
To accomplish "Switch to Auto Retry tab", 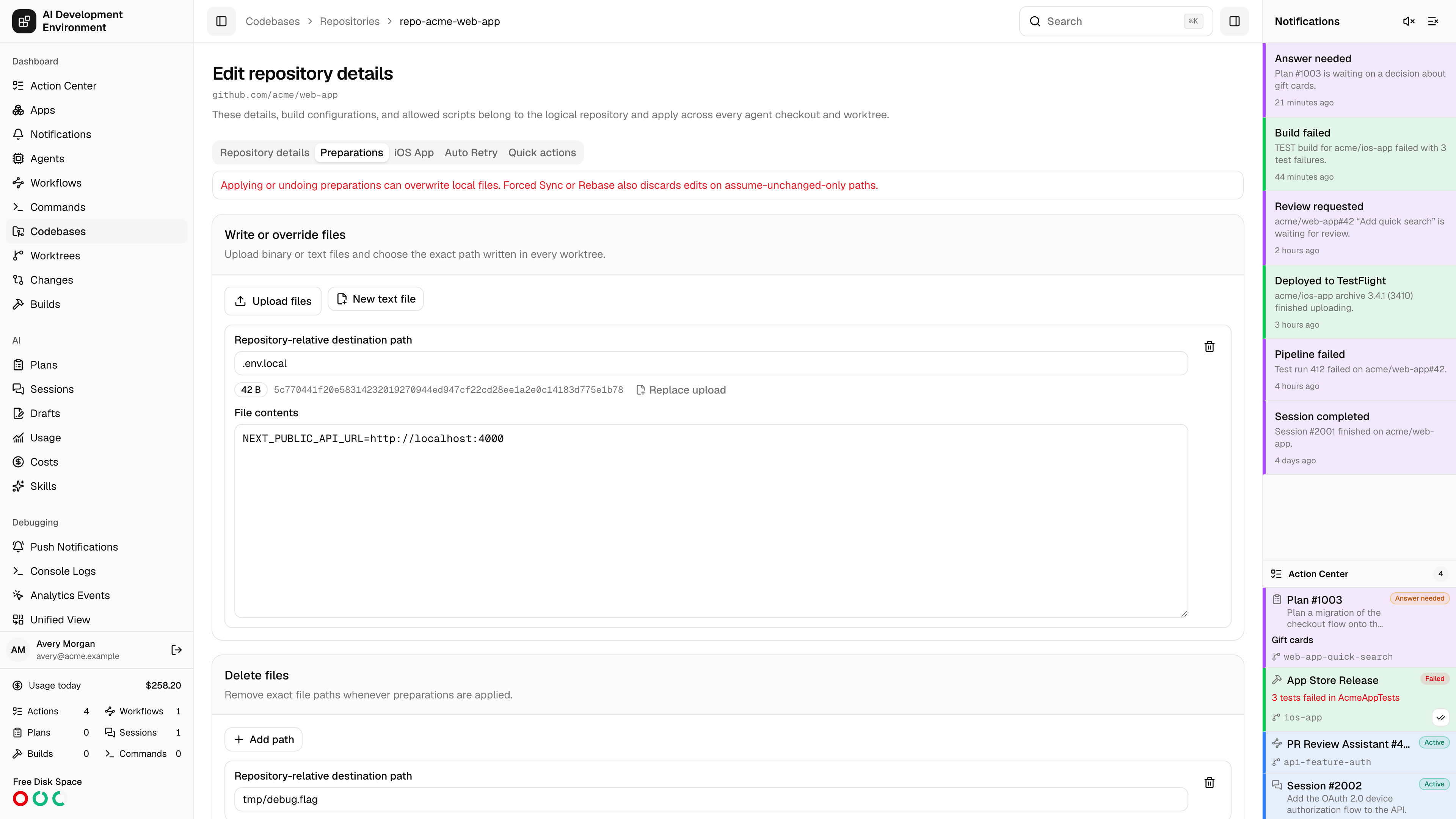I will tap(471, 152).
